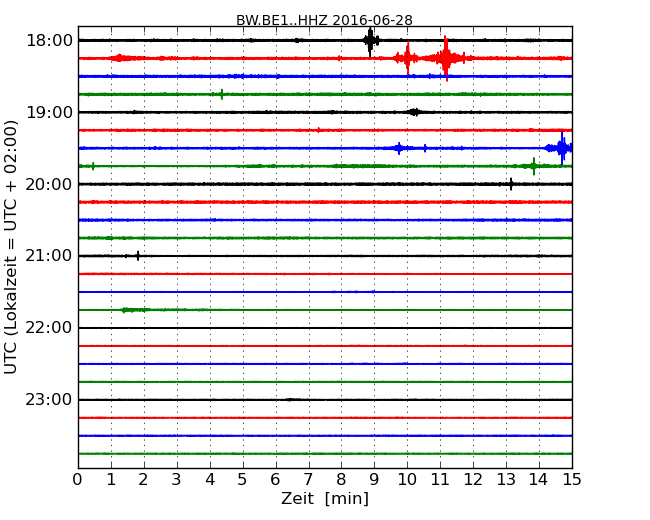Pick the blue spike near minute 9.7

tap(399, 148)
